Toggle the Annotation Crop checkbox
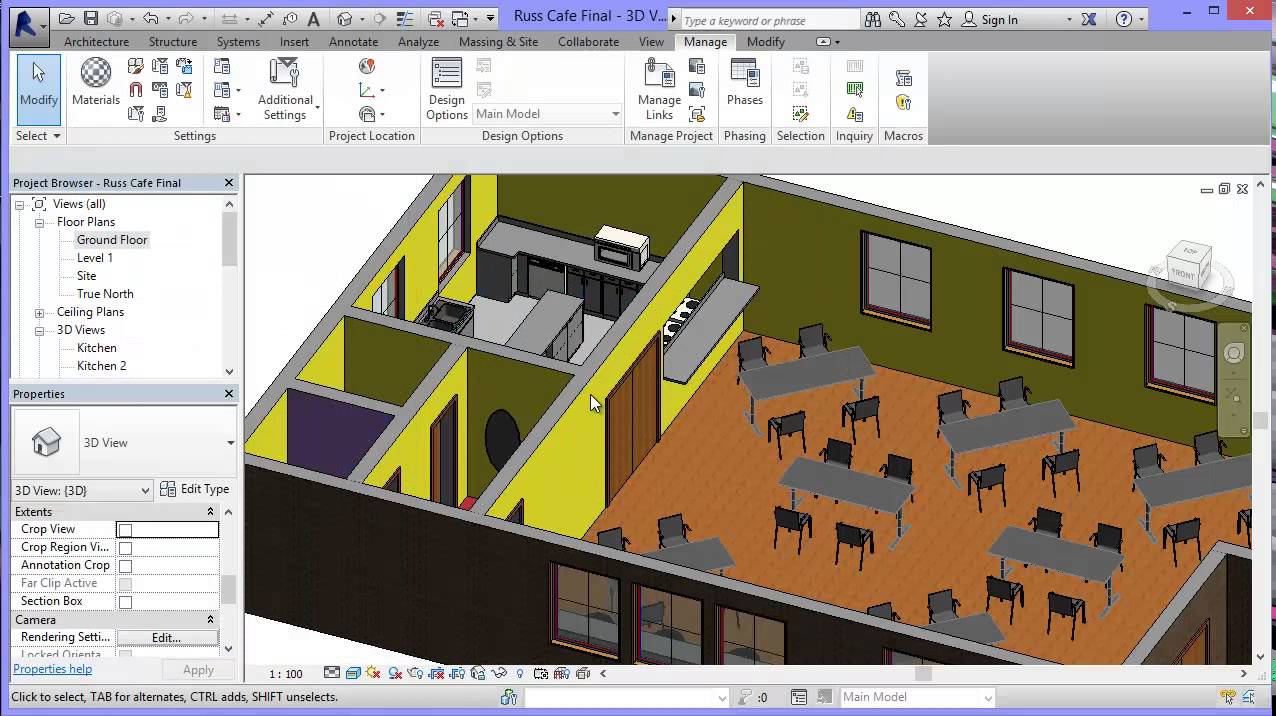Image resolution: width=1276 pixels, height=716 pixels. tap(125, 566)
